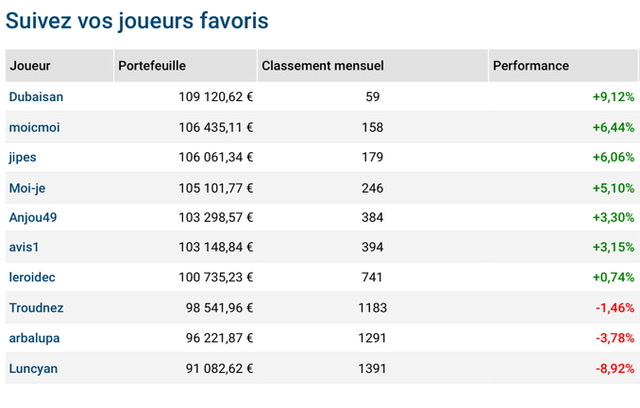Screen dimensions: 640x408
Task: Click the avis1 player name
Action: coord(24,247)
